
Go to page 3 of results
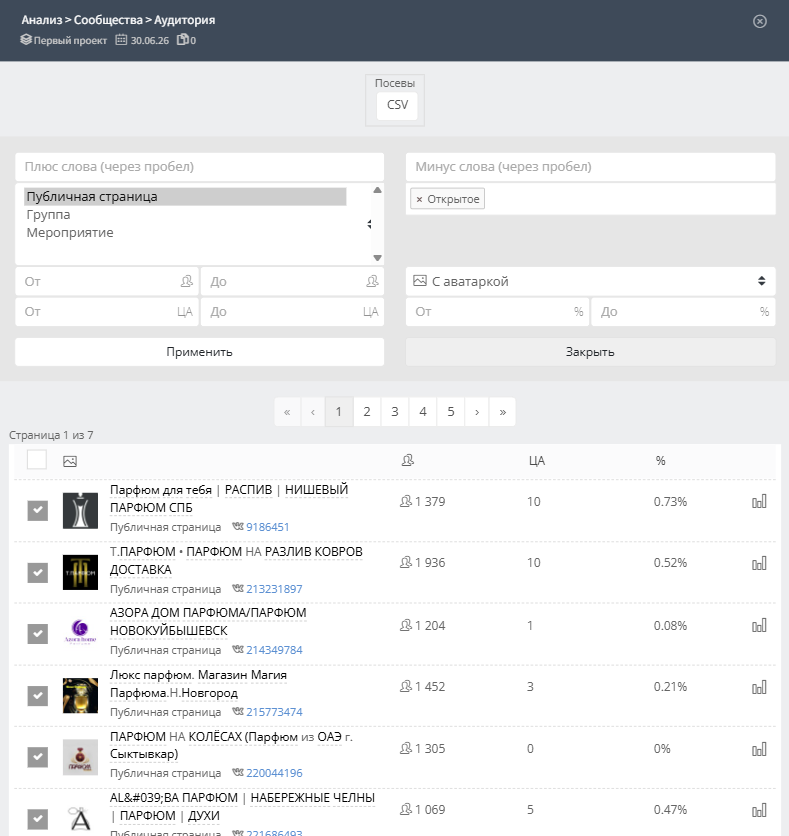pyautogui.click(x=394, y=412)
